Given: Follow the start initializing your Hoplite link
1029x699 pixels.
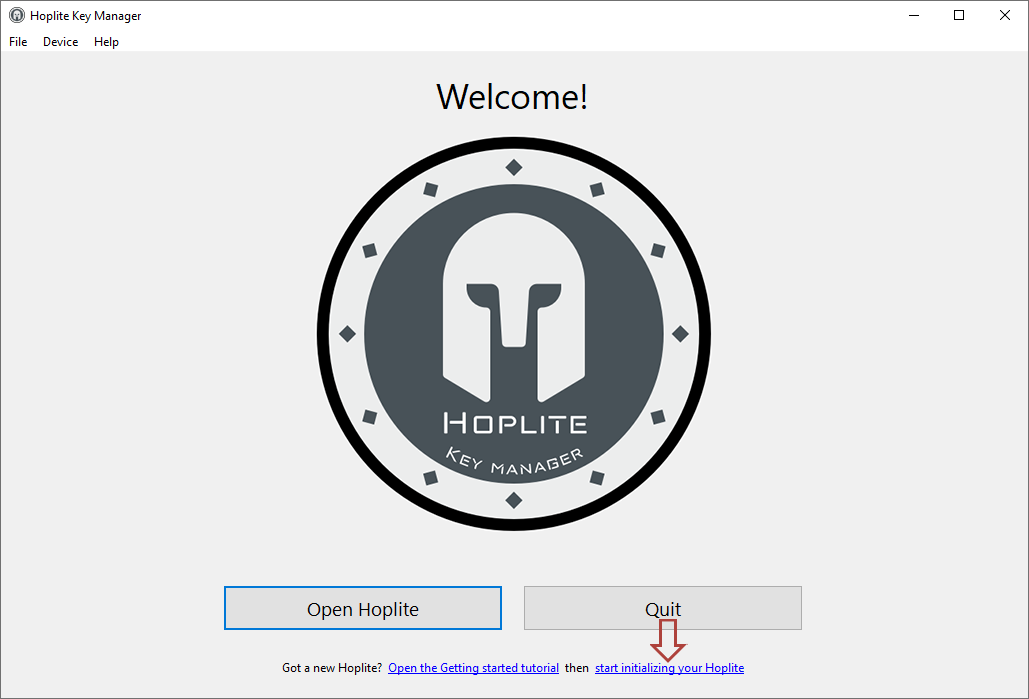Looking at the screenshot, I should [669, 668].
